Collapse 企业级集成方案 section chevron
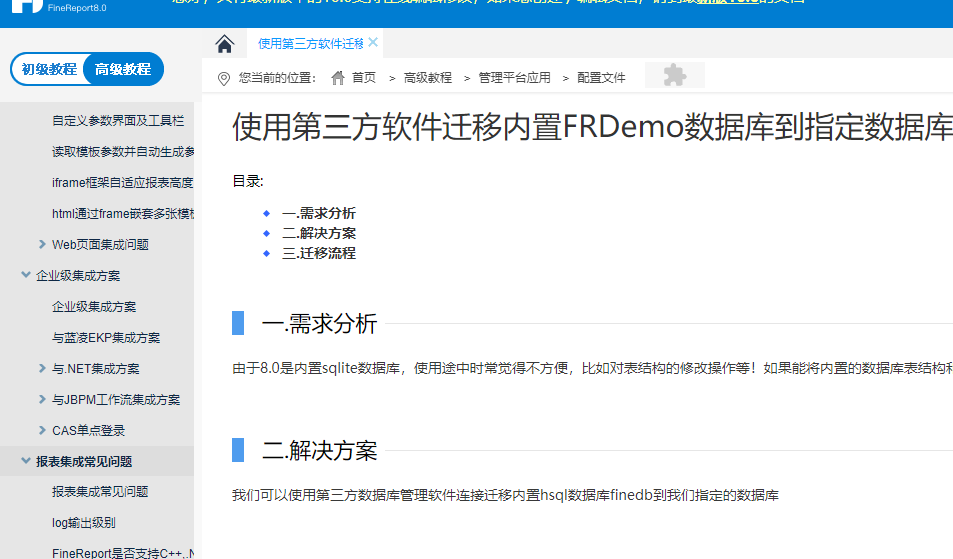 click(26, 275)
